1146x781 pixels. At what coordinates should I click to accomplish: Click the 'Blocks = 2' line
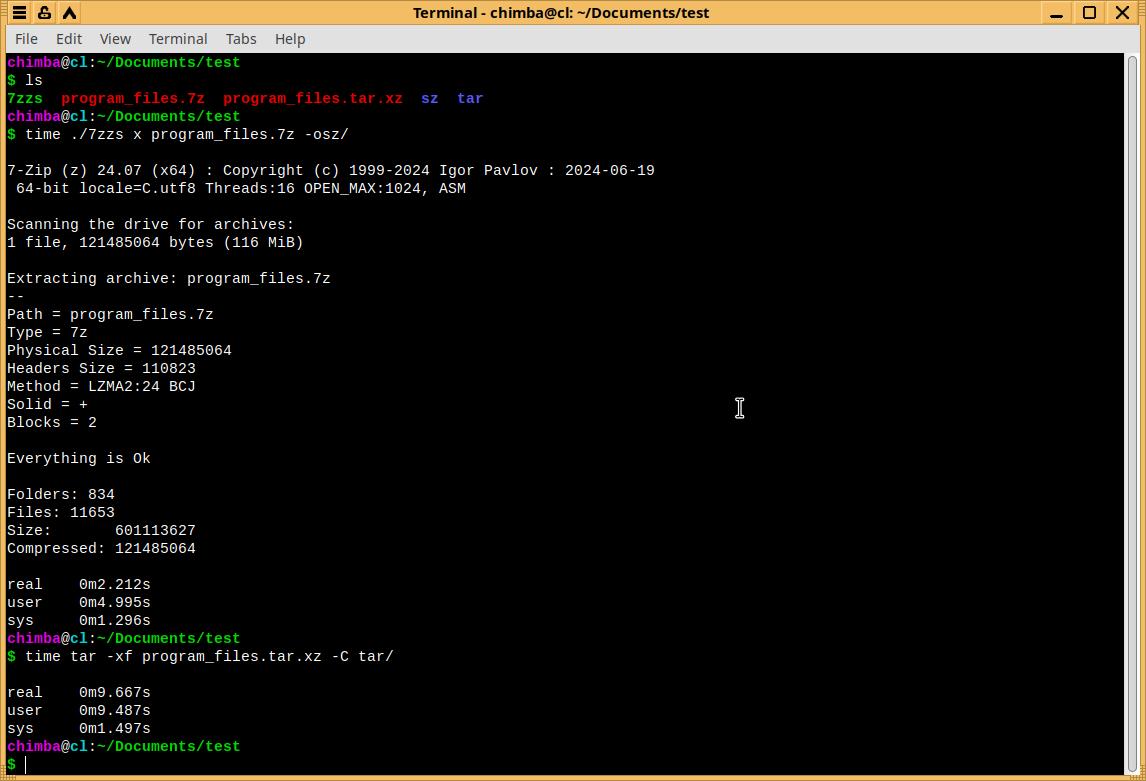click(52, 422)
